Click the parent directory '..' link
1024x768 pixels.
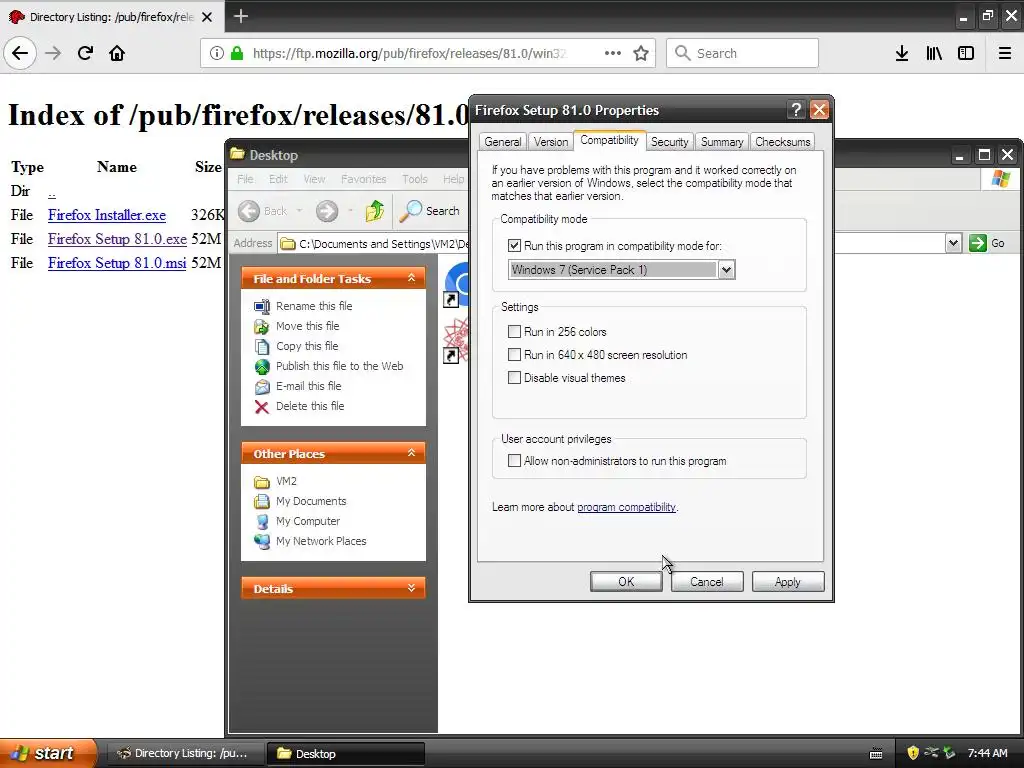pos(52,192)
